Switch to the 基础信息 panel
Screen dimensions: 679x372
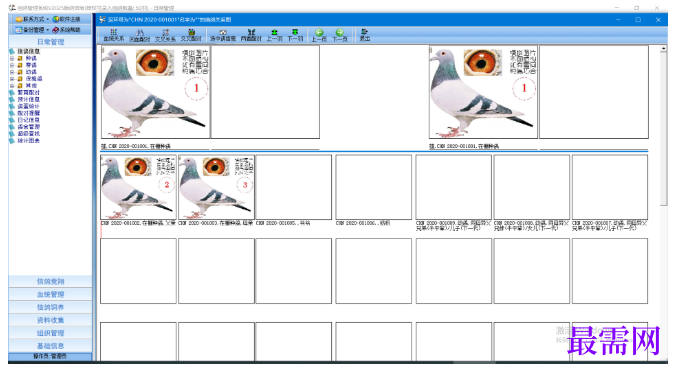click(x=50, y=346)
